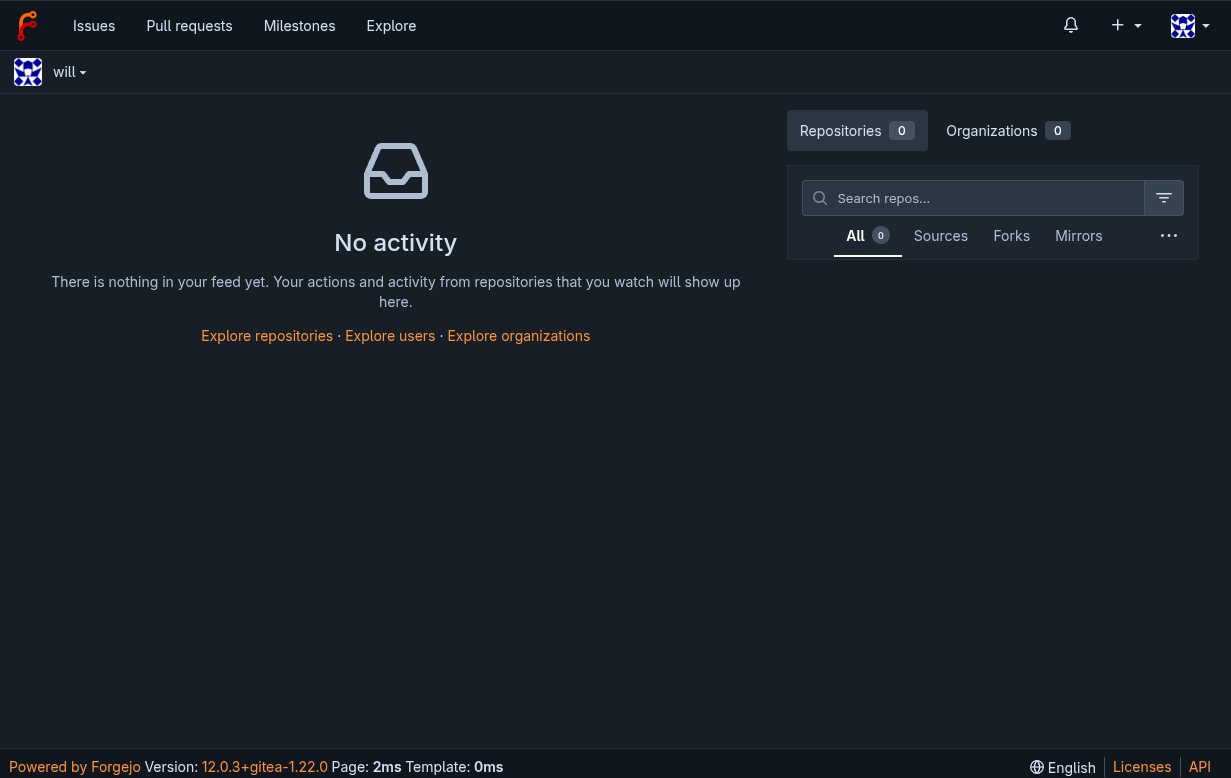Click the search magnifier icon
The image size is (1231, 778).
coord(820,198)
